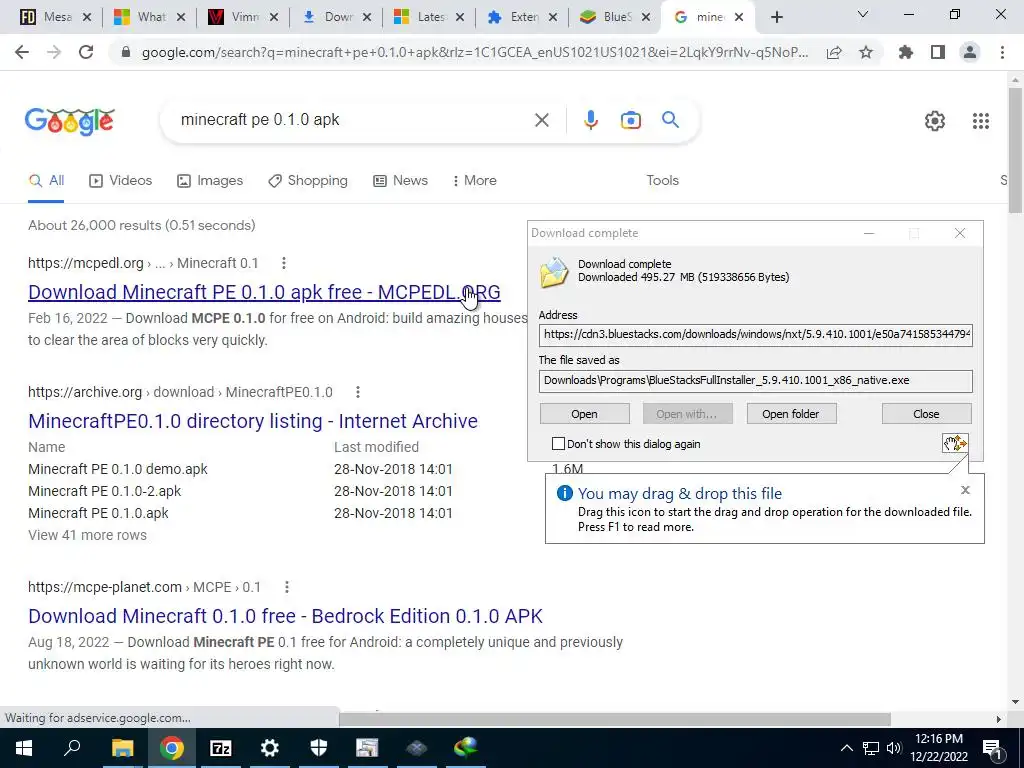Select Shopping search filter
1024x768 pixels.
point(308,181)
